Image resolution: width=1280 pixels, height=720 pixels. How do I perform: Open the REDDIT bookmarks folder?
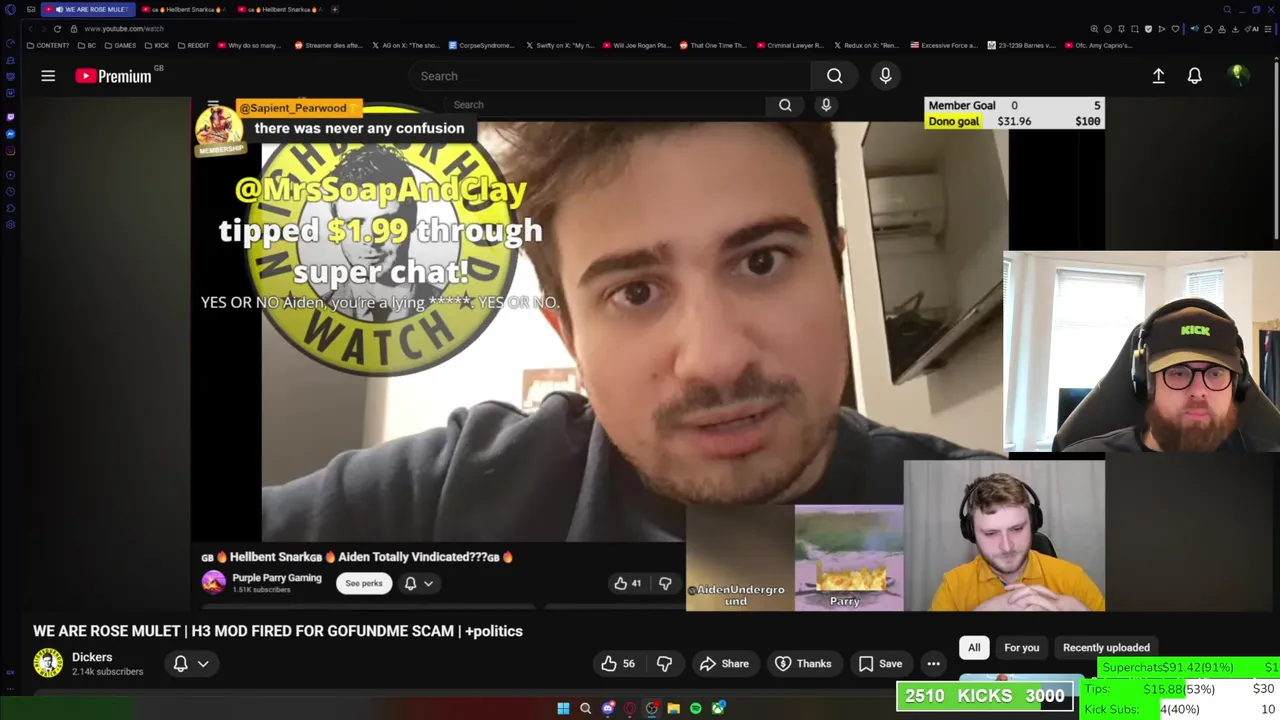tap(193, 45)
